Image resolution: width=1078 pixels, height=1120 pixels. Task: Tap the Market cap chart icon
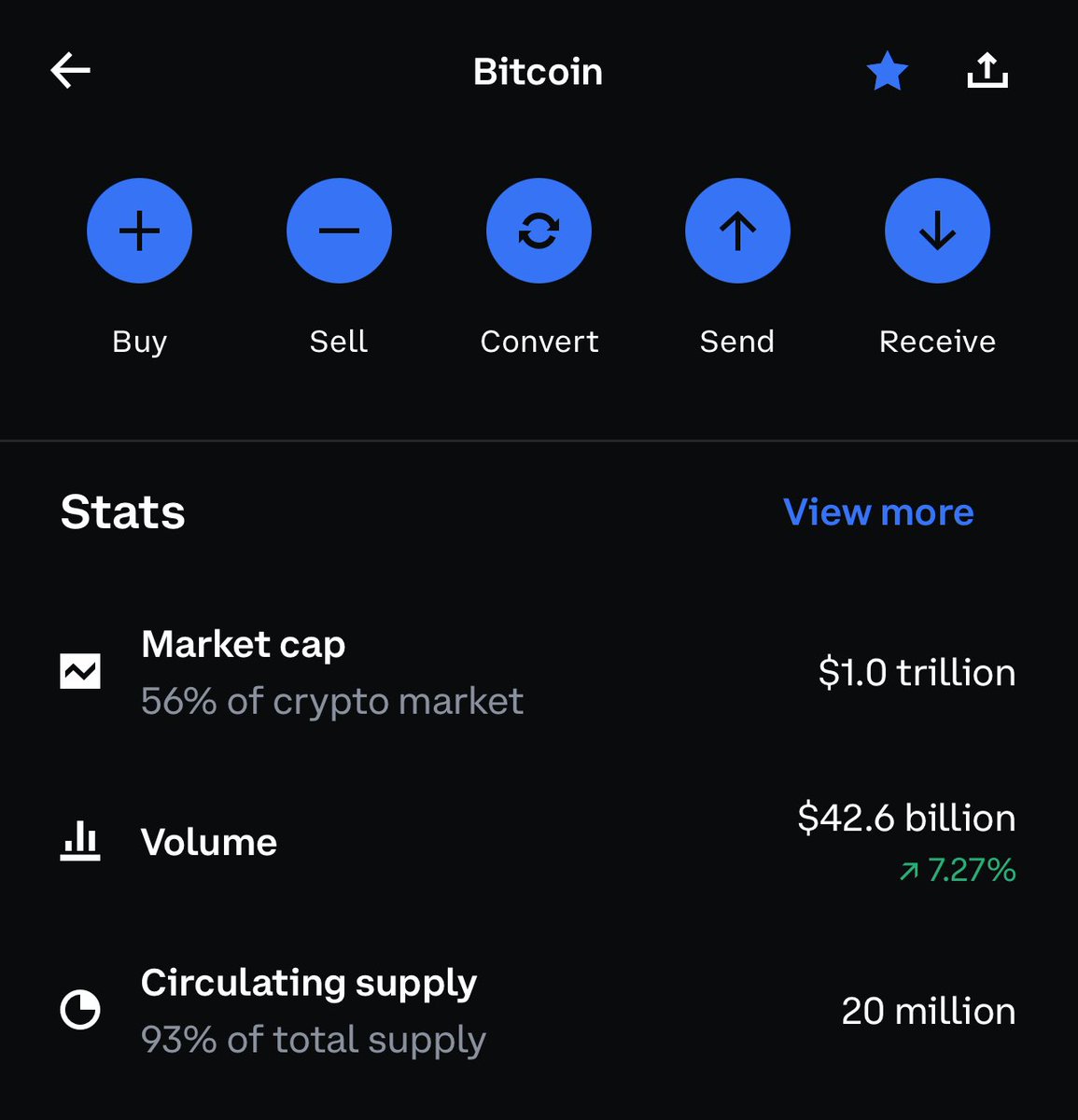80,672
